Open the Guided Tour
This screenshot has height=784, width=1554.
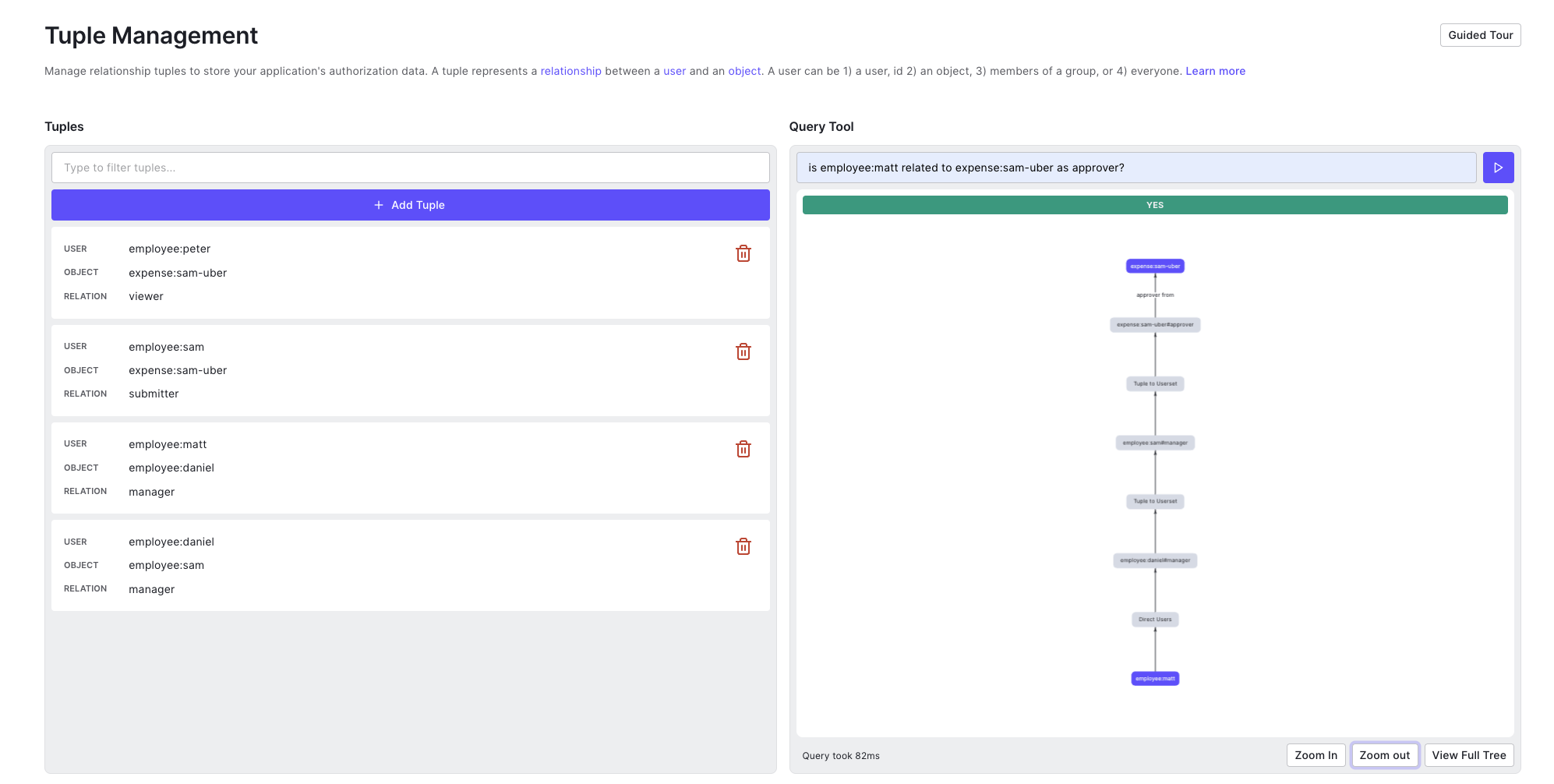click(x=1479, y=34)
